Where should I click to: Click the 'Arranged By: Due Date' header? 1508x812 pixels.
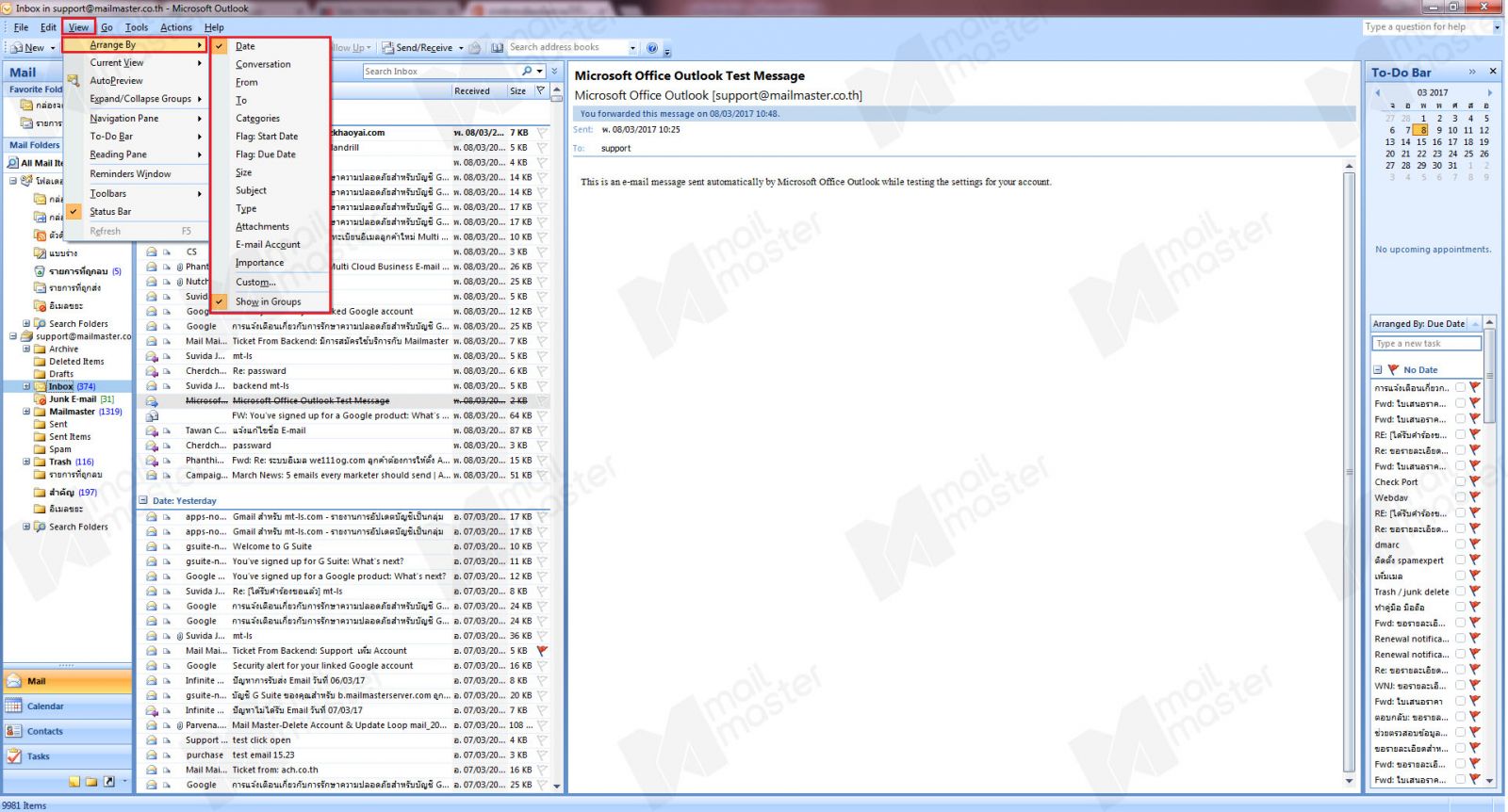tap(1426, 324)
